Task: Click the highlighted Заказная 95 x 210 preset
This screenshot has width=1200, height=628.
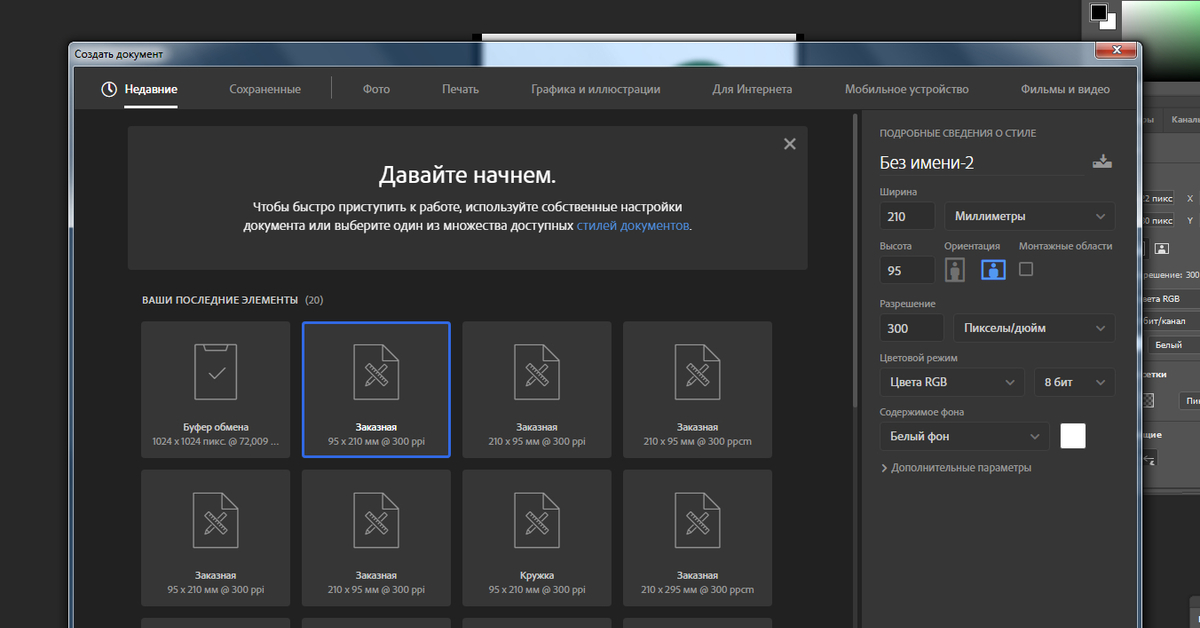Action: [x=376, y=390]
